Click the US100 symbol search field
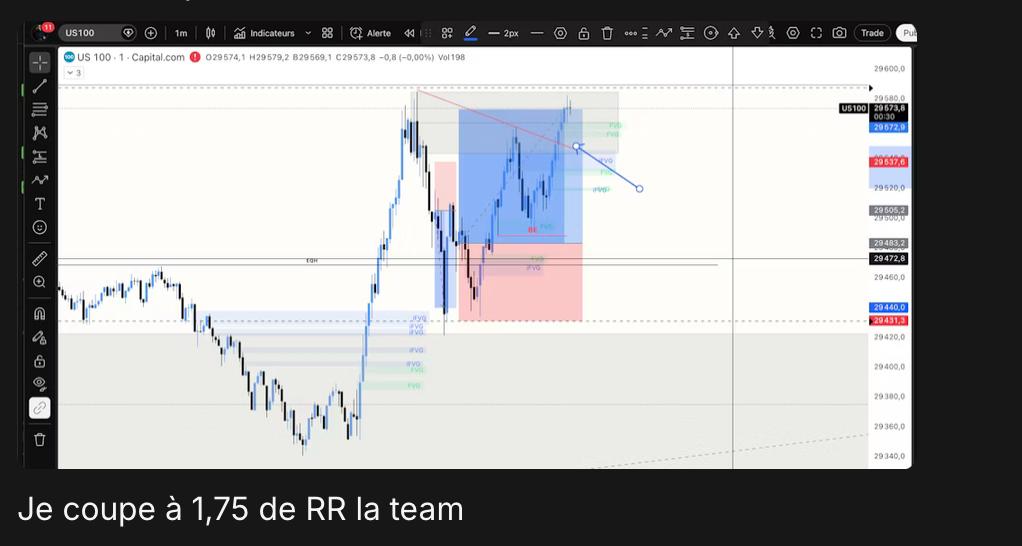 point(98,33)
